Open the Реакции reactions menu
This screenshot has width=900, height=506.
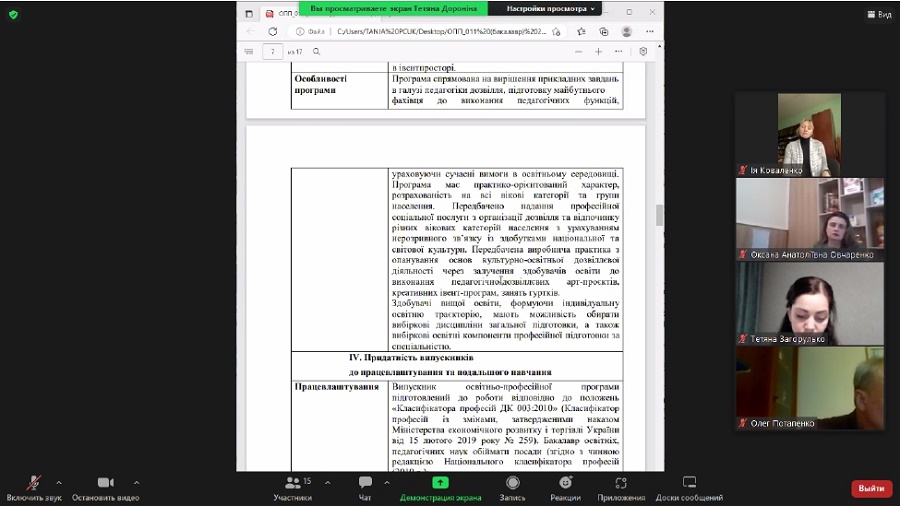coord(565,487)
